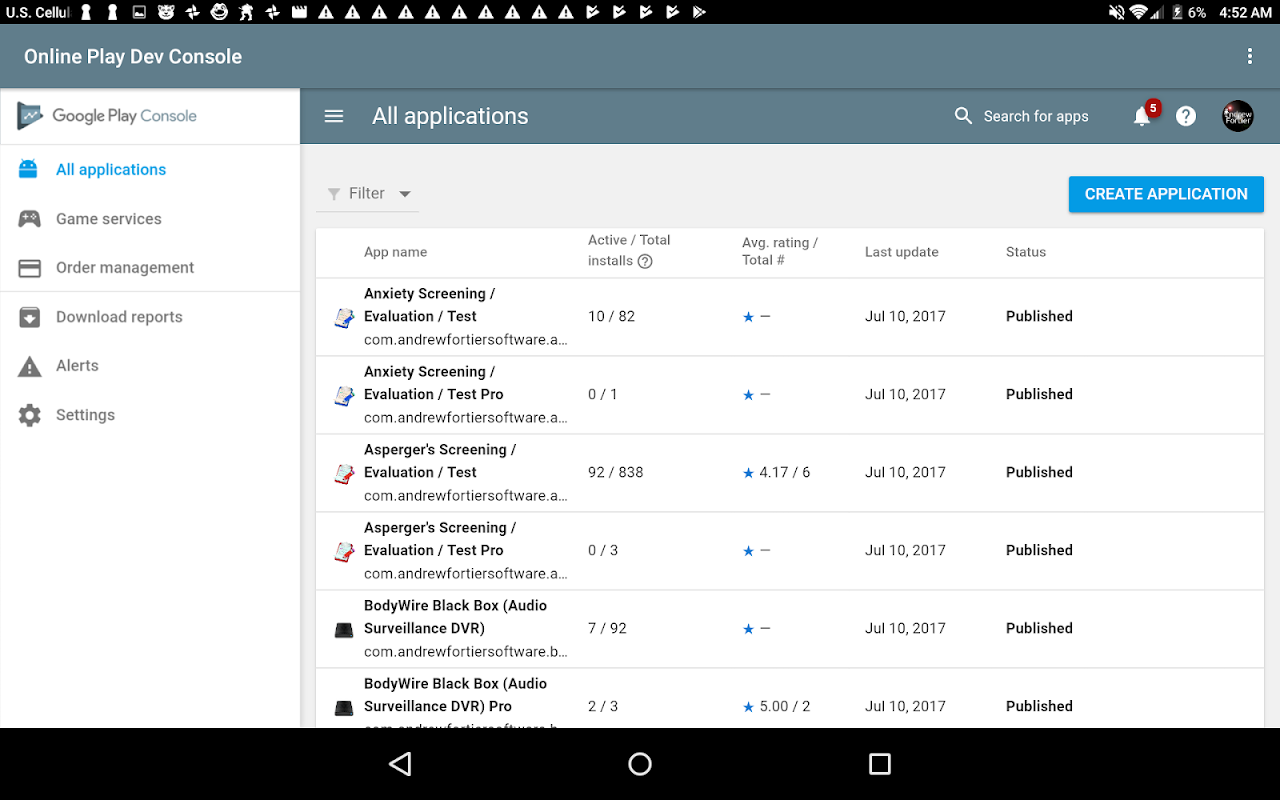Click the hamburger menu icon
Viewport: 1280px width, 800px height.
(x=334, y=116)
